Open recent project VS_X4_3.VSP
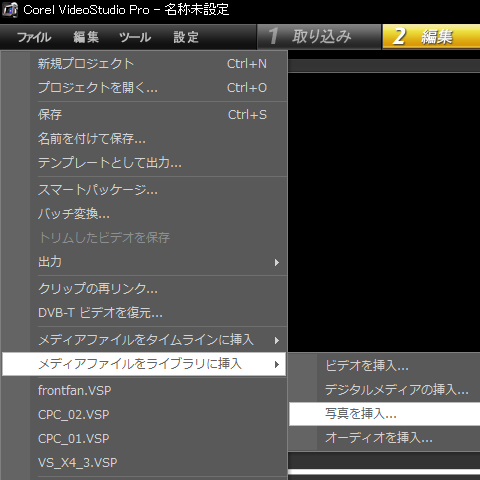The height and width of the screenshot is (480, 480). tap(144, 462)
